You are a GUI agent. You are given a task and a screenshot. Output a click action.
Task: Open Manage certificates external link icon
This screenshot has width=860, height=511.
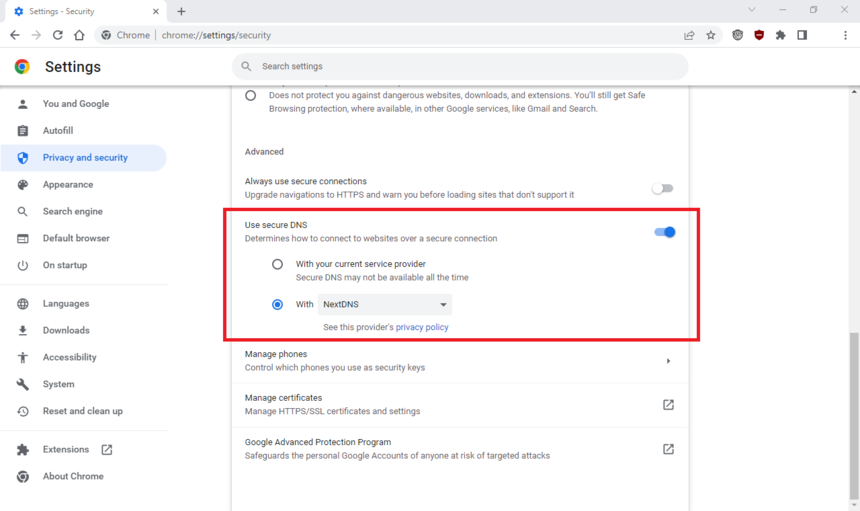pos(668,405)
